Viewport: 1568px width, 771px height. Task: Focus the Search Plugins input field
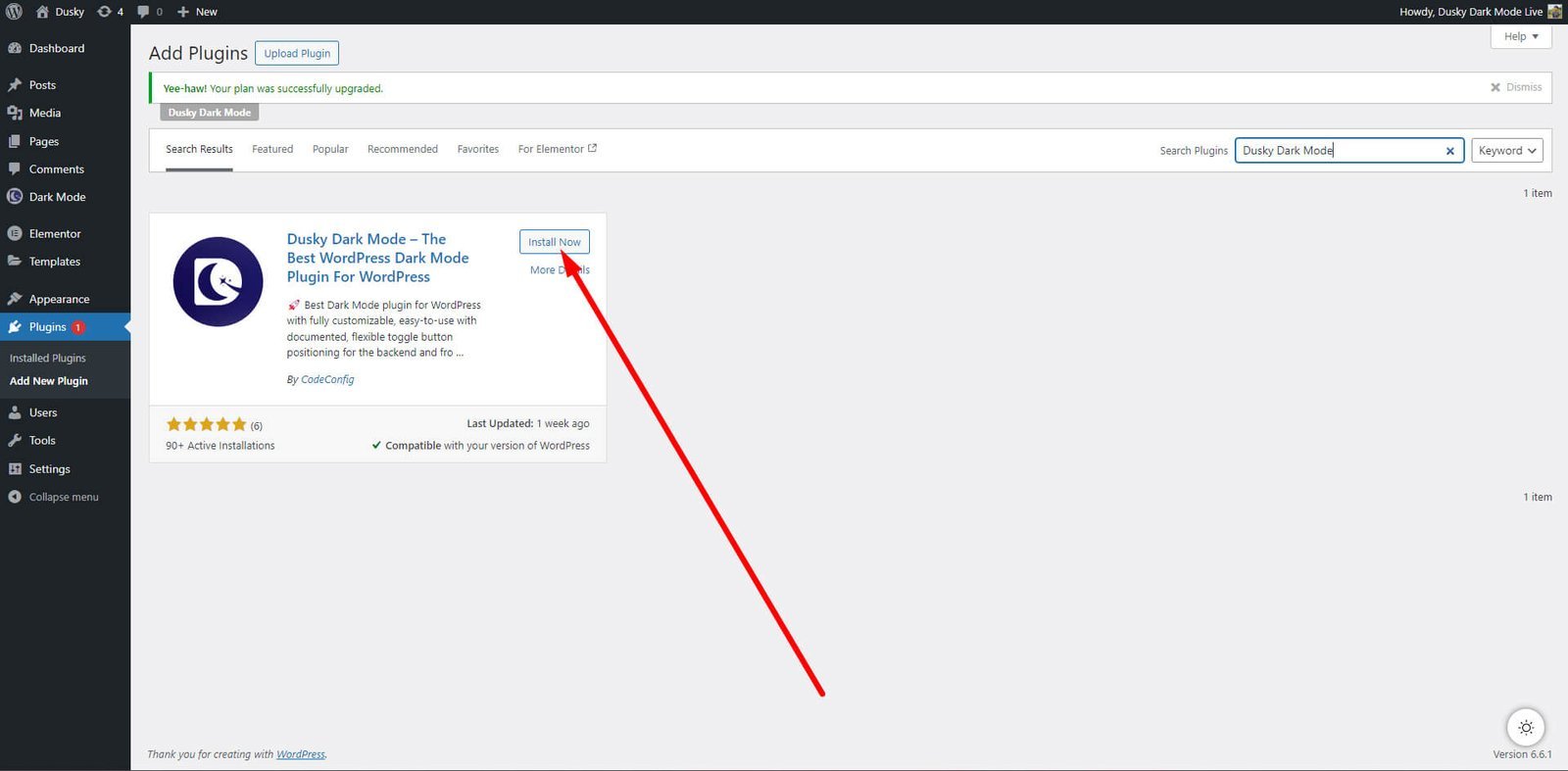[1348, 151]
